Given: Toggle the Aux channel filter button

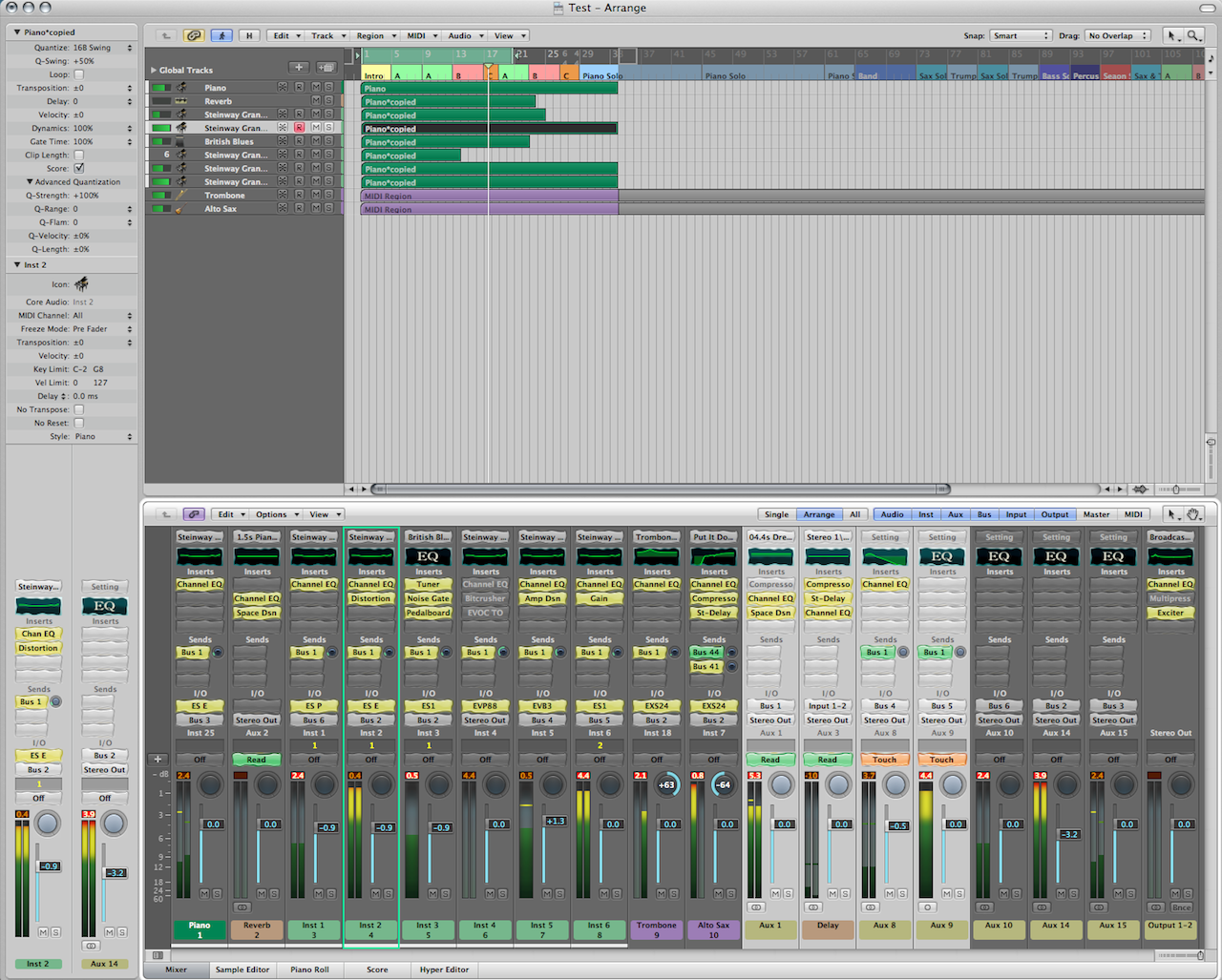Looking at the screenshot, I should (x=956, y=514).
